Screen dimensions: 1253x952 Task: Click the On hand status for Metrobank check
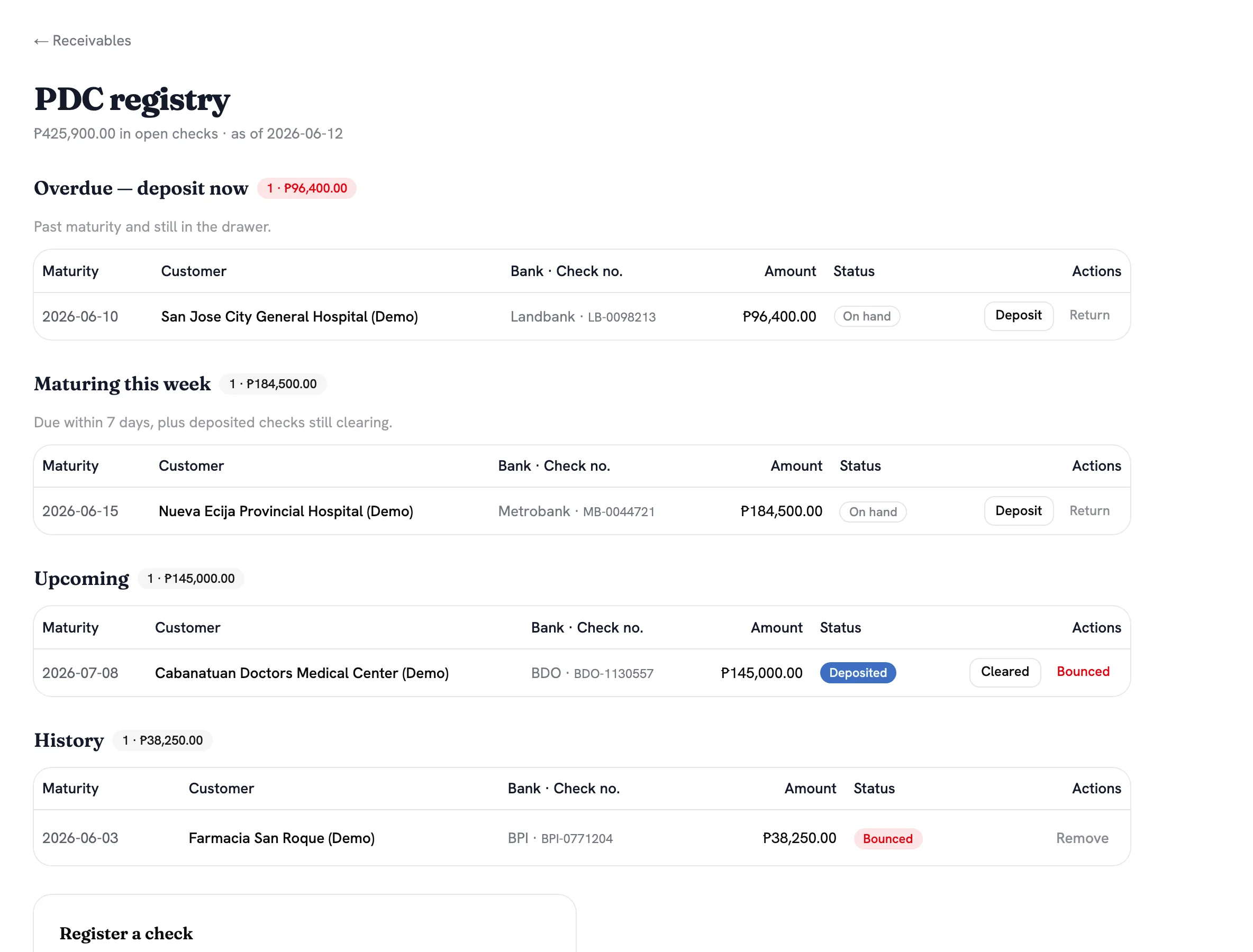(873, 512)
